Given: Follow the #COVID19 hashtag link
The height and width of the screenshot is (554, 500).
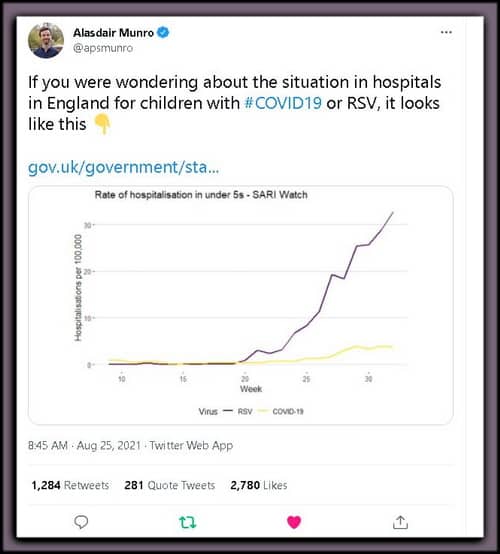Looking at the screenshot, I should coord(283,103).
